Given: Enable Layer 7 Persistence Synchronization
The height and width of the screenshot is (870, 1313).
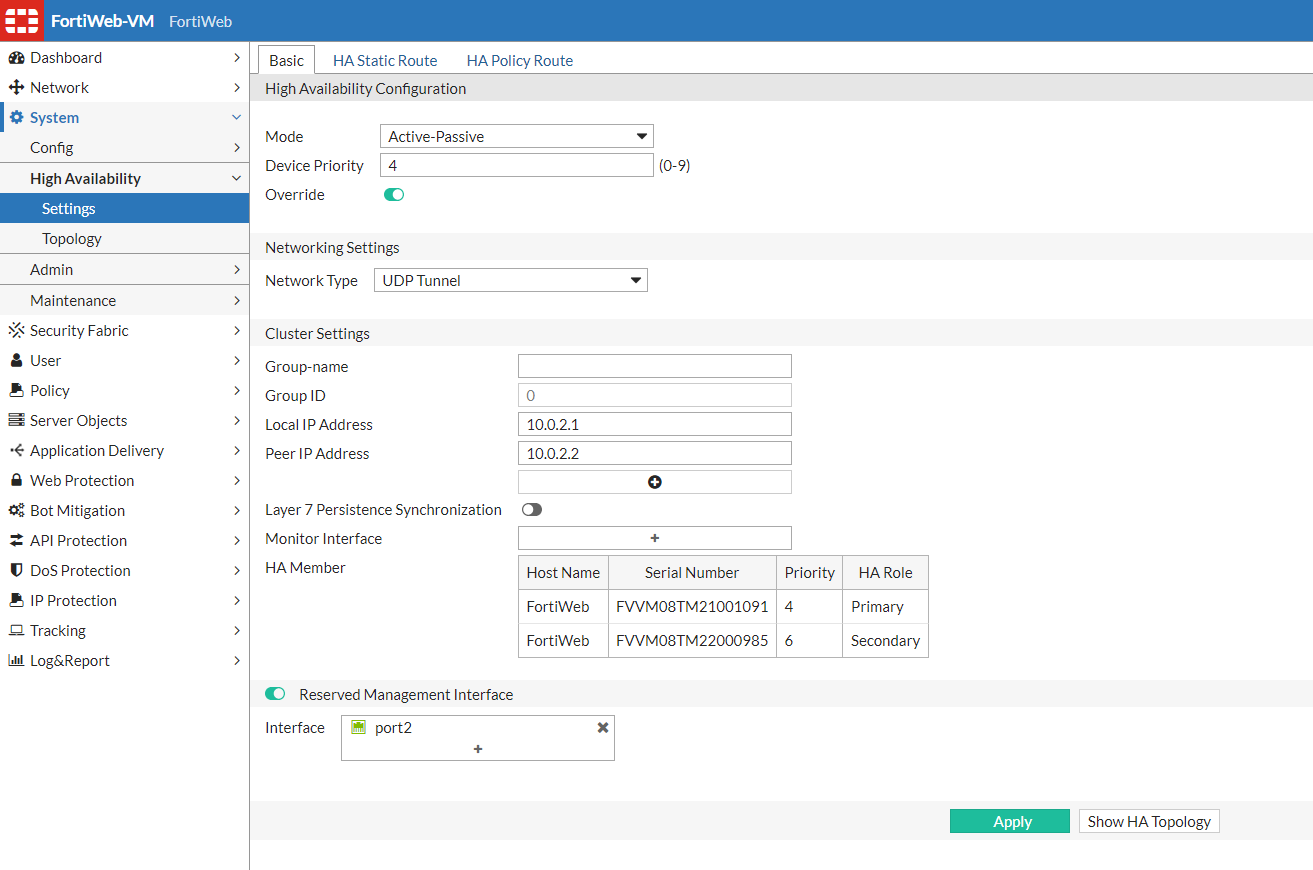Looking at the screenshot, I should tap(531, 509).
